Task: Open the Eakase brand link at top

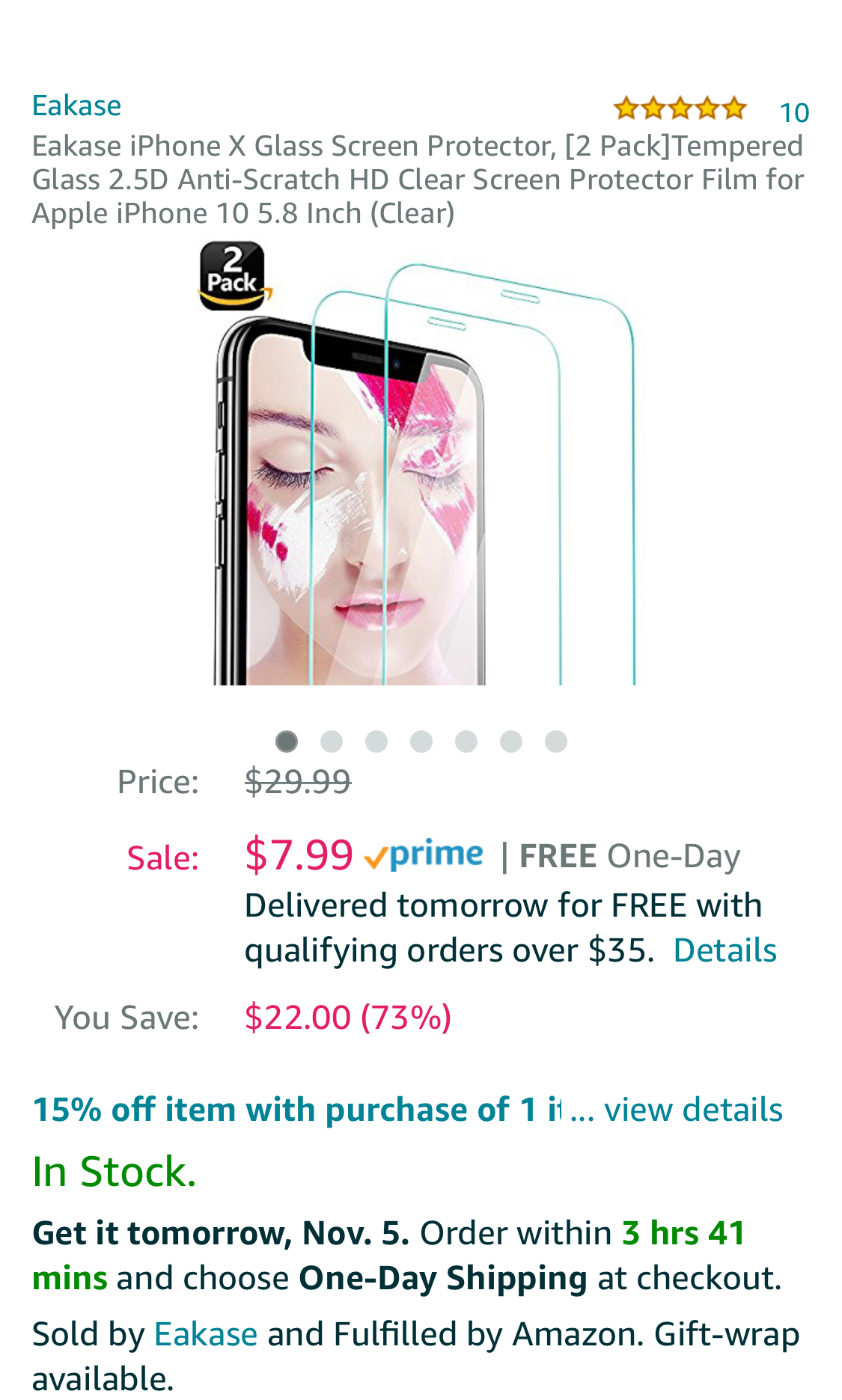Action: pyautogui.click(x=76, y=106)
